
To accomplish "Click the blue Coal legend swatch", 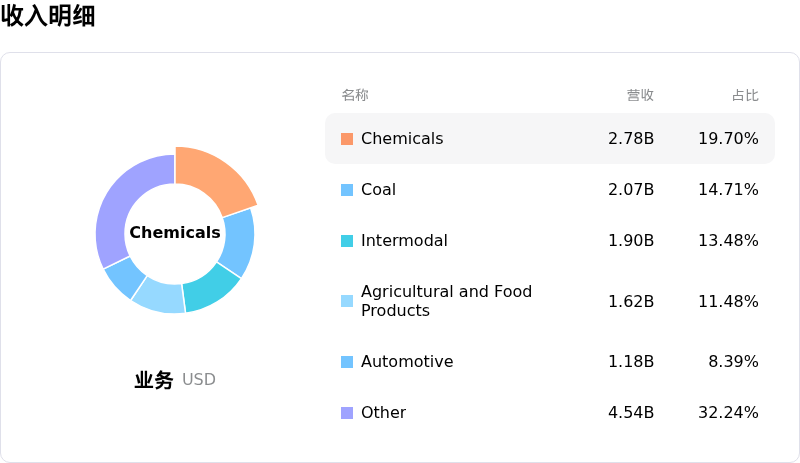I will click(347, 190).
